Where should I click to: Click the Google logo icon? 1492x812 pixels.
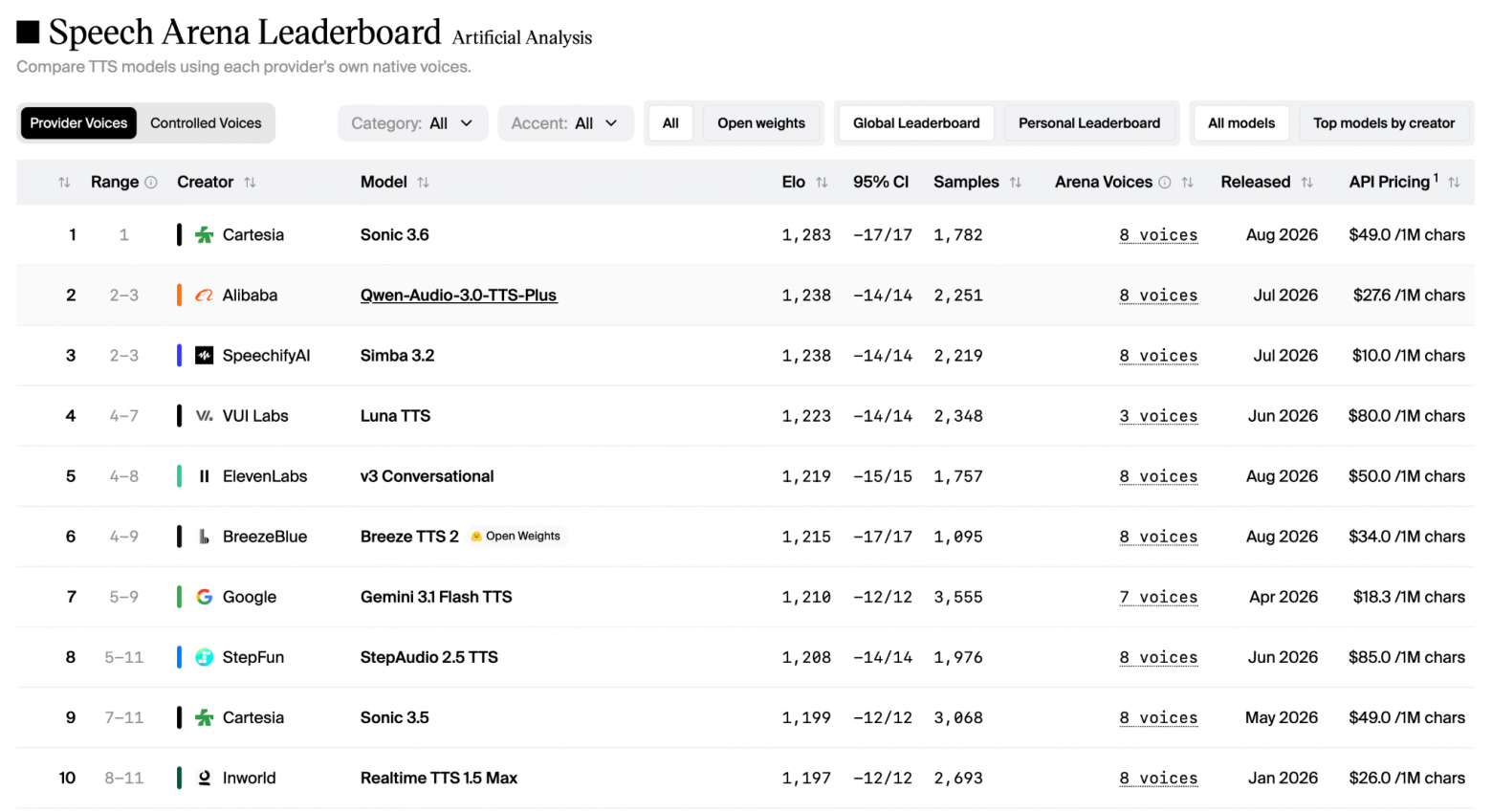click(x=205, y=597)
